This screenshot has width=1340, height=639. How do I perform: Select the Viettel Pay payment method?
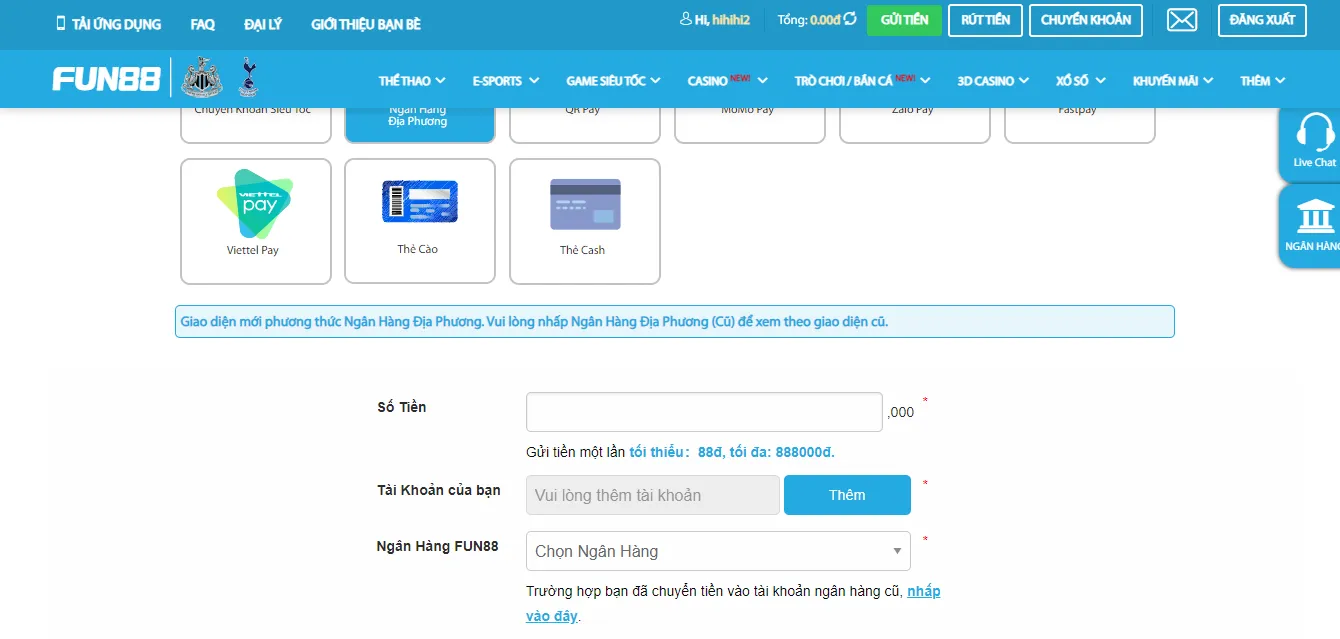point(255,221)
